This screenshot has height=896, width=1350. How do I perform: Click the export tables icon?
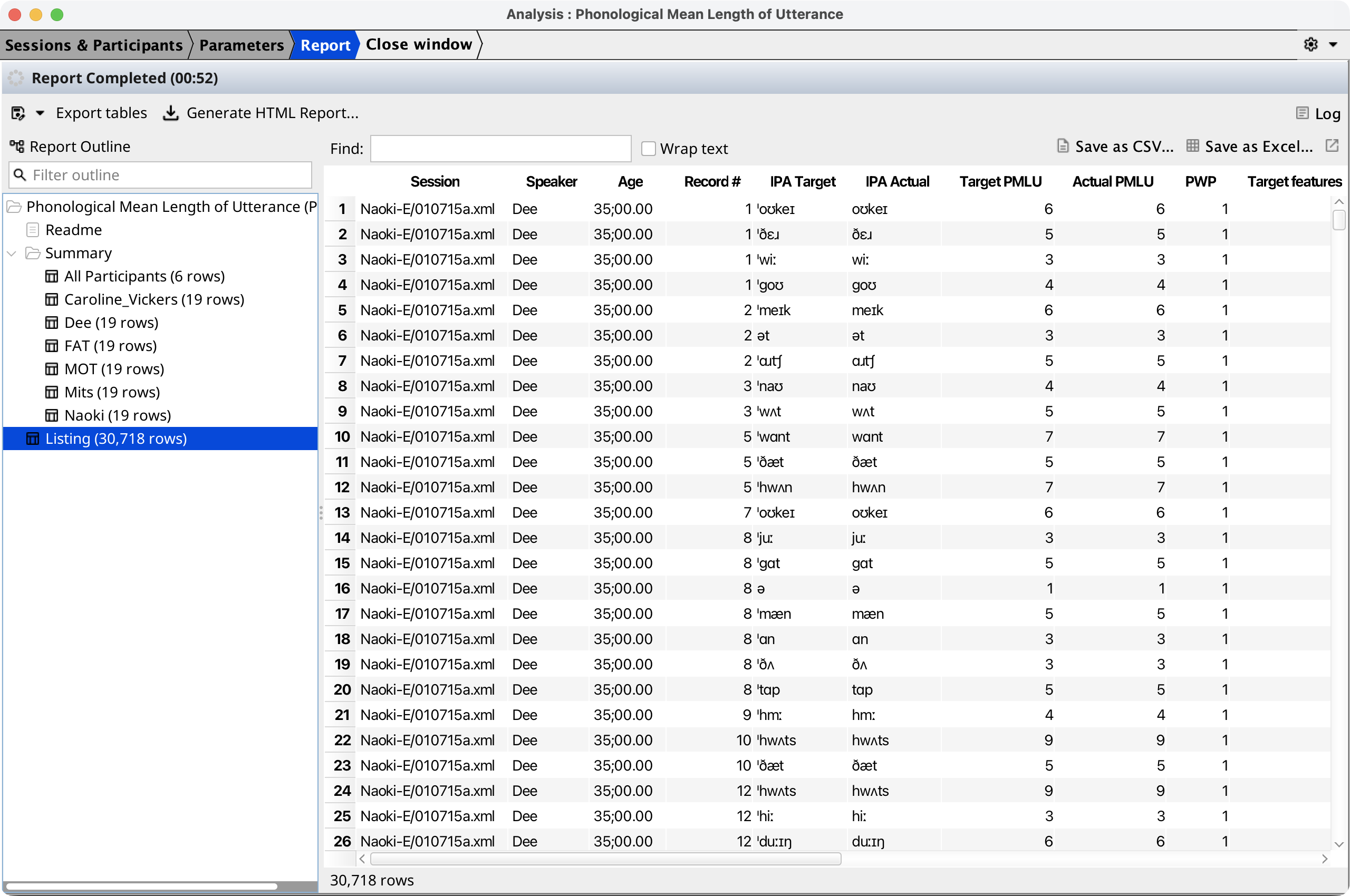pos(18,113)
